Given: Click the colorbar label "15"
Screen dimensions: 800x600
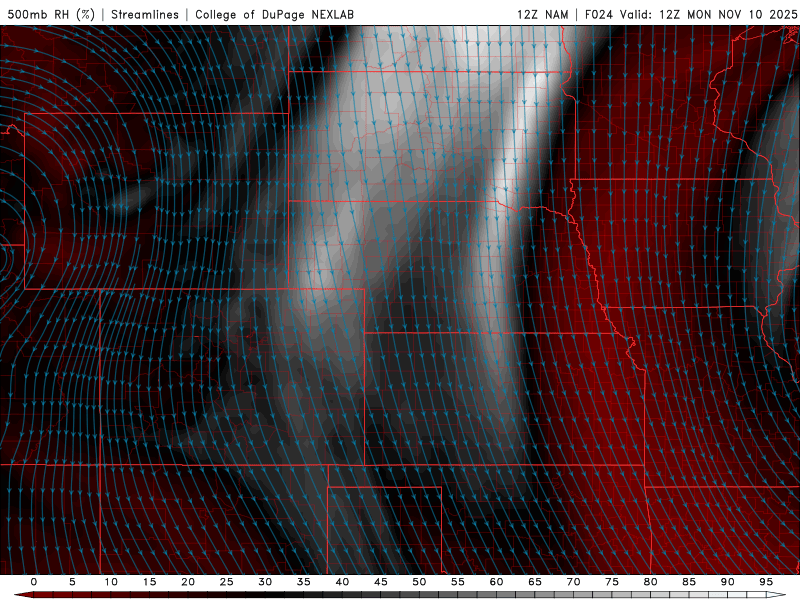Looking at the screenshot, I should point(149,582).
